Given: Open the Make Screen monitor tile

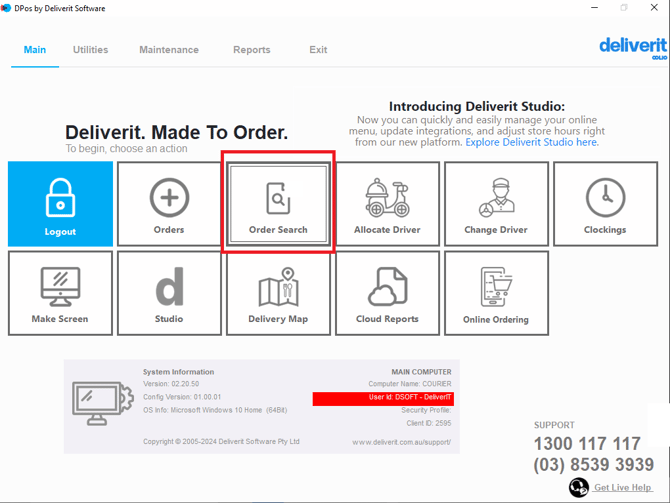Looking at the screenshot, I should click(60, 293).
